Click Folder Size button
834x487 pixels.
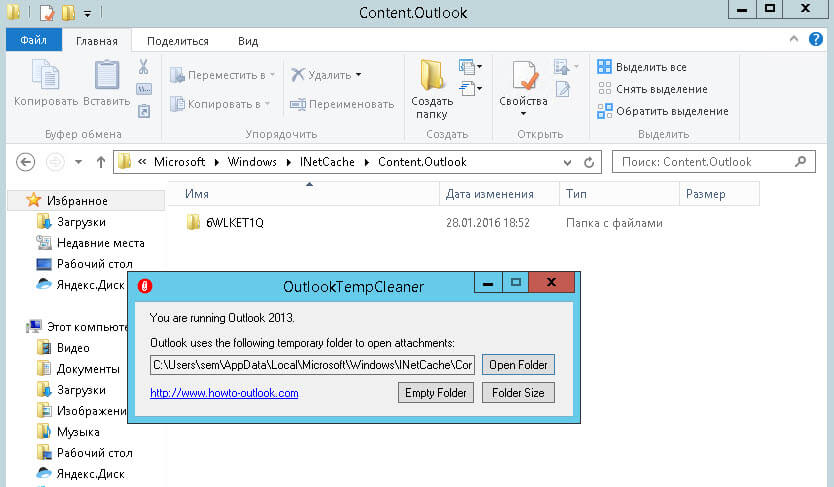pos(518,393)
